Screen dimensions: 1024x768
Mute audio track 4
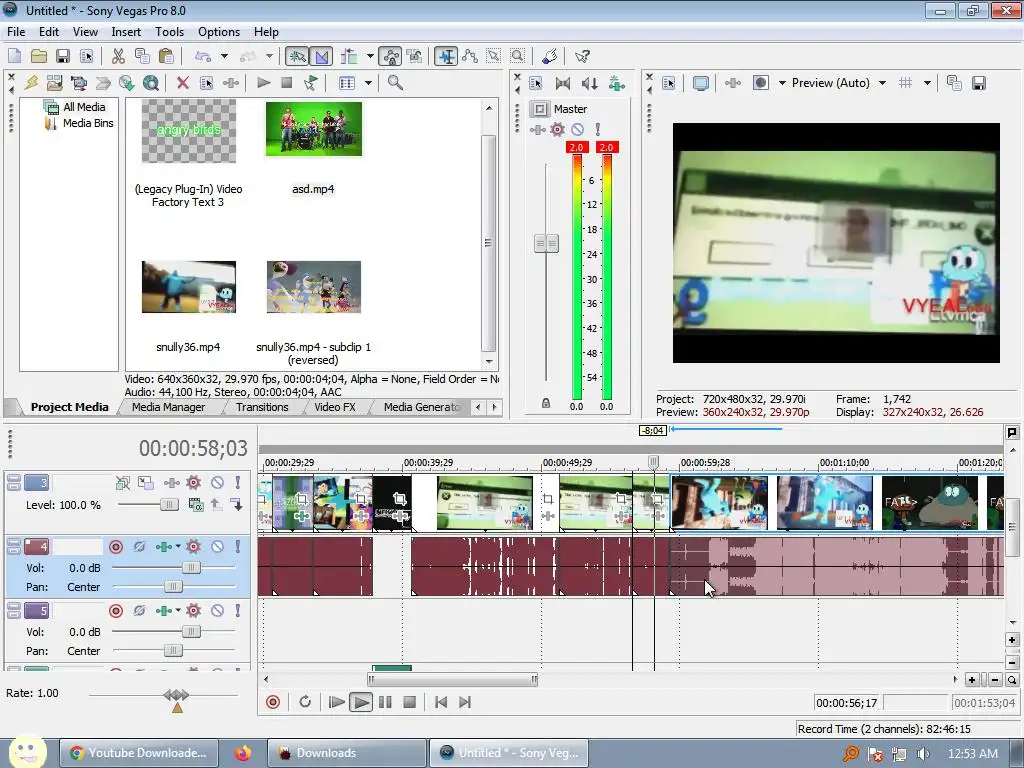[217, 547]
